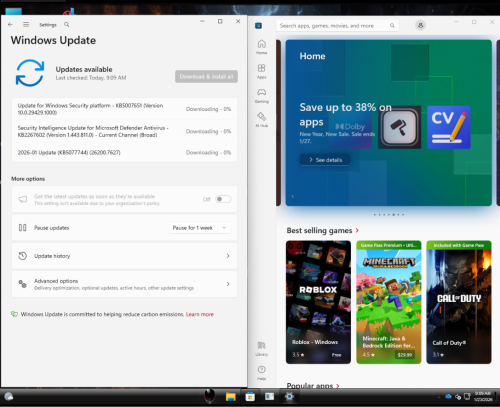Open Apps section in Store sidebar

coord(262,71)
